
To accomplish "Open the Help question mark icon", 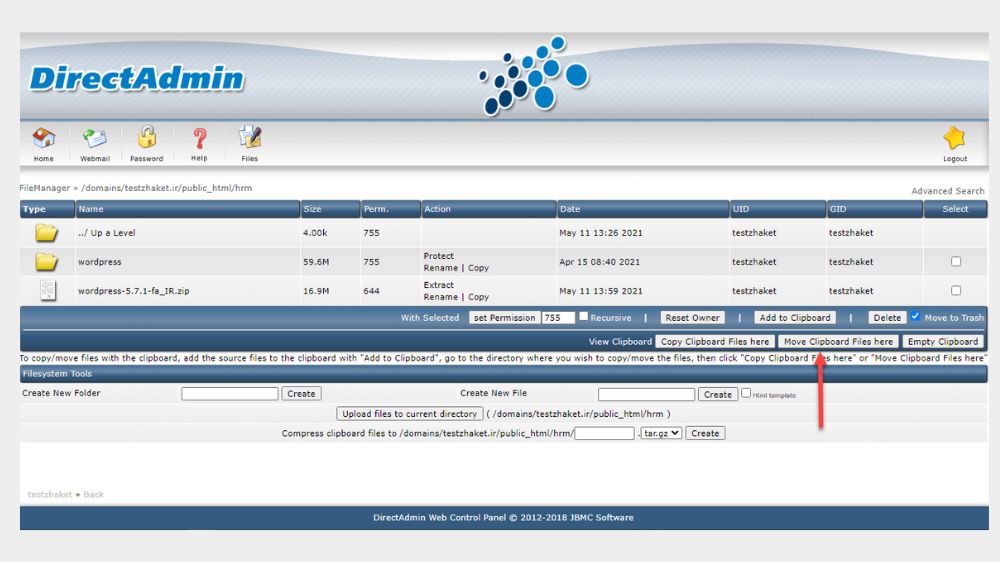I will click(200, 138).
